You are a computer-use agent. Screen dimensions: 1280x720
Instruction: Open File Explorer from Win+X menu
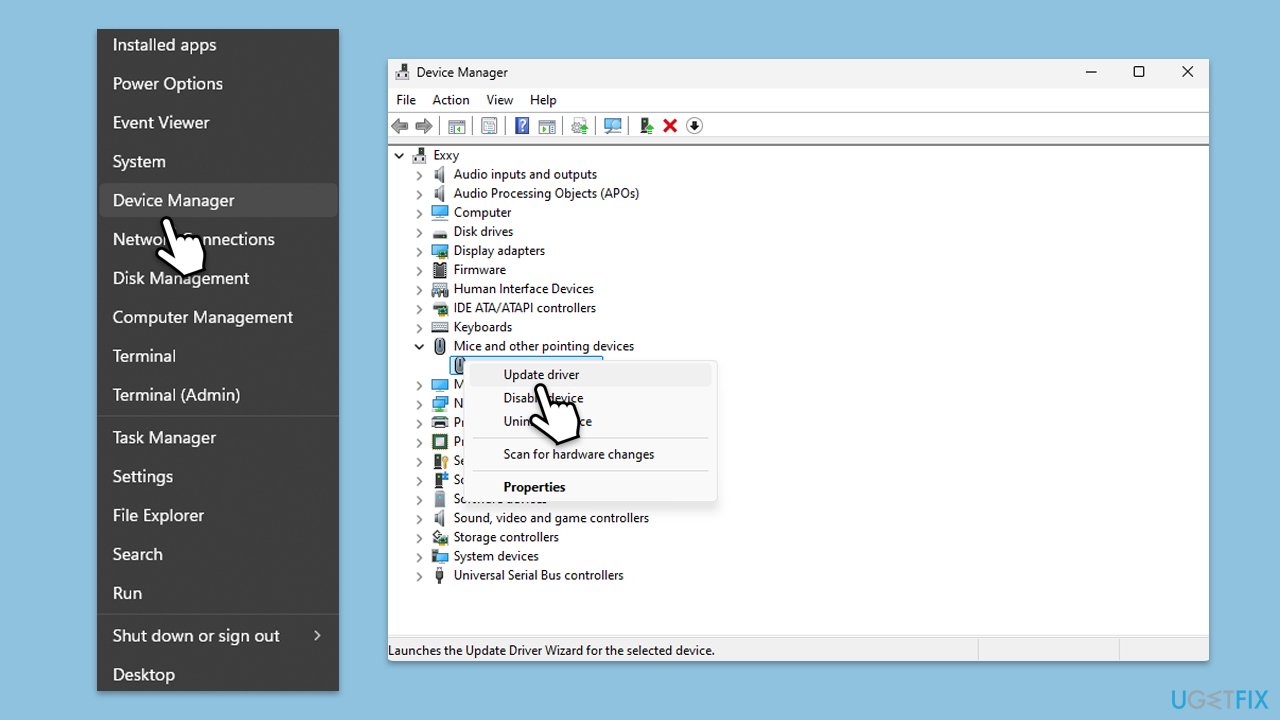pyautogui.click(x=218, y=516)
